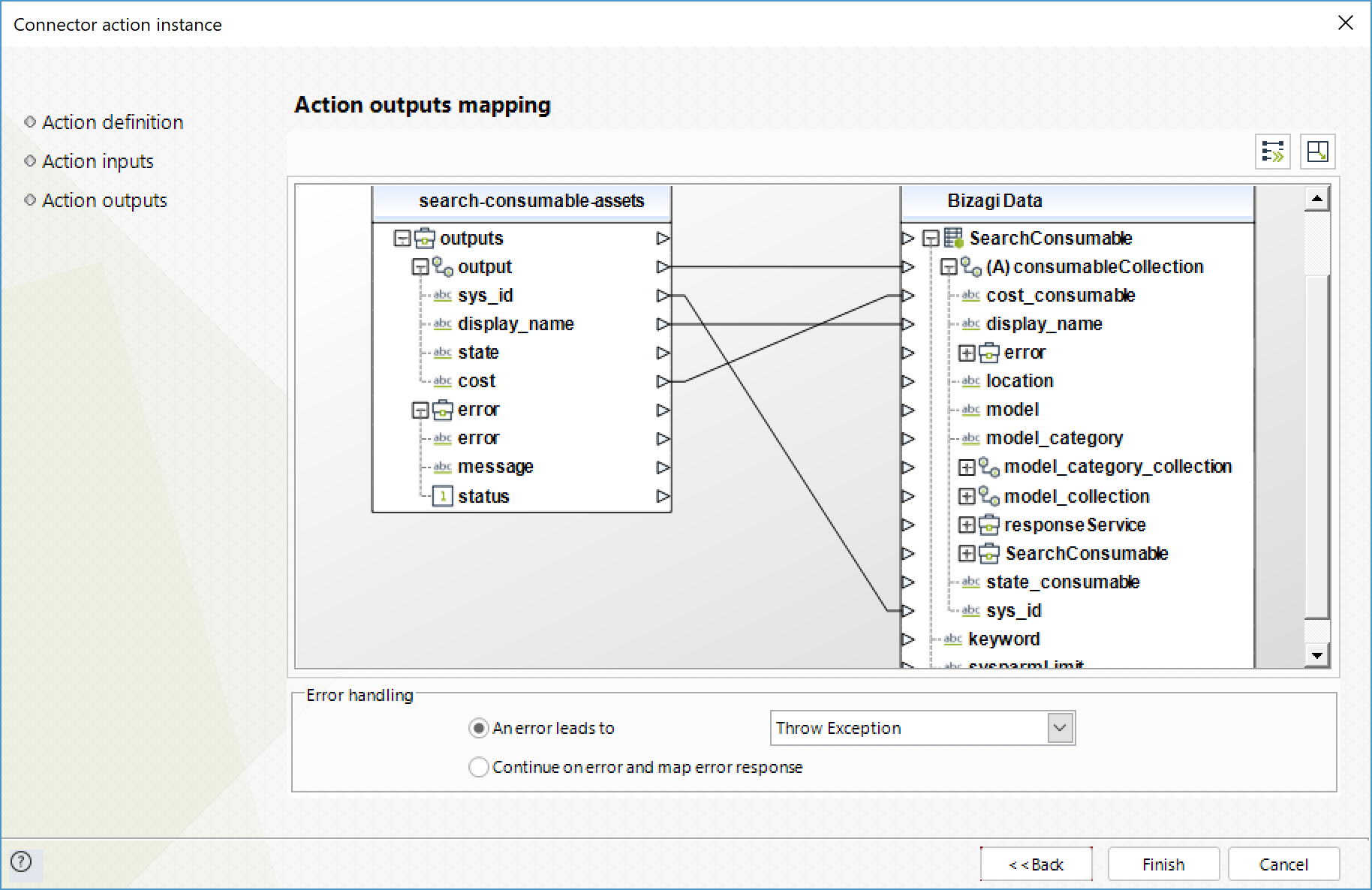Click the output arrow beside sys_id source
This screenshot has width=1372, height=890.
tap(663, 296)
